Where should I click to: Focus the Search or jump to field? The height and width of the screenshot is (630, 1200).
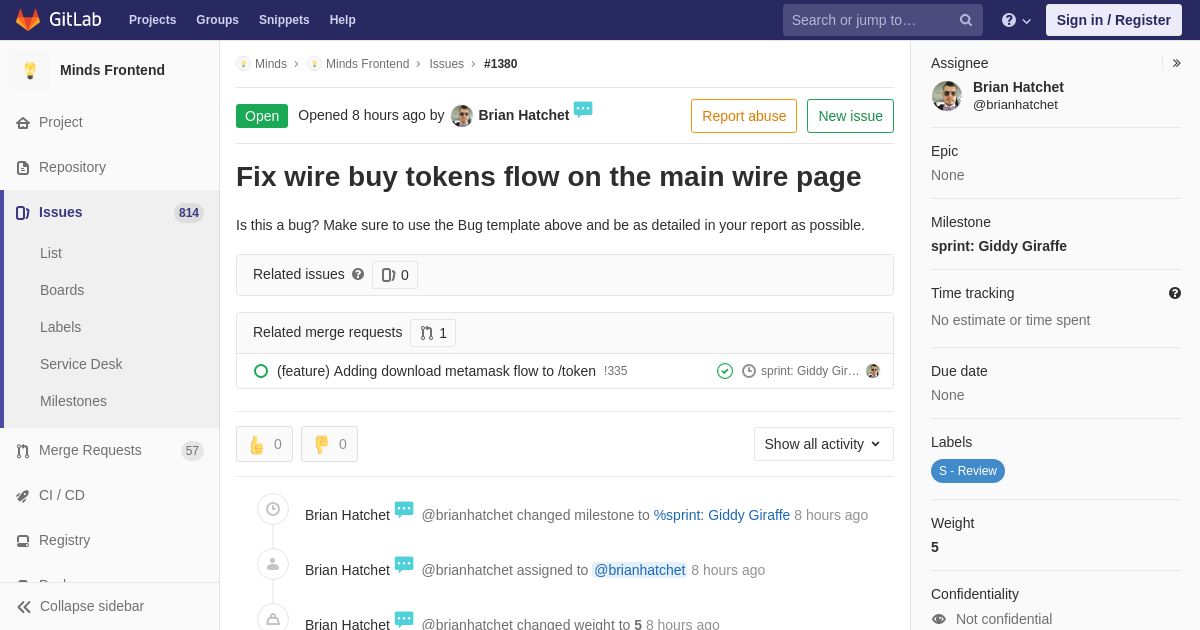(883, 20)
